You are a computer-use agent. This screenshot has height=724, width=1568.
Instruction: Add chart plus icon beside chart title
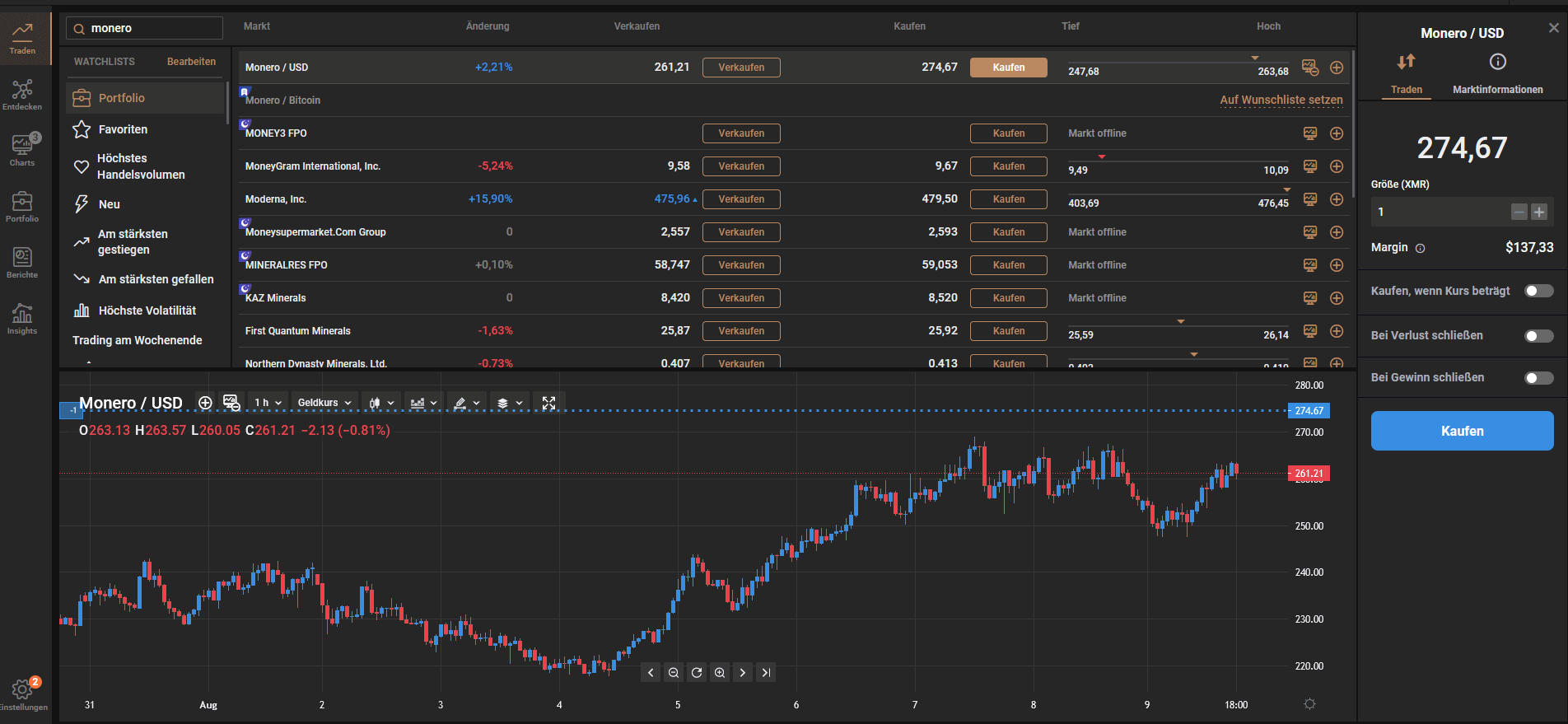pos(205,403)
